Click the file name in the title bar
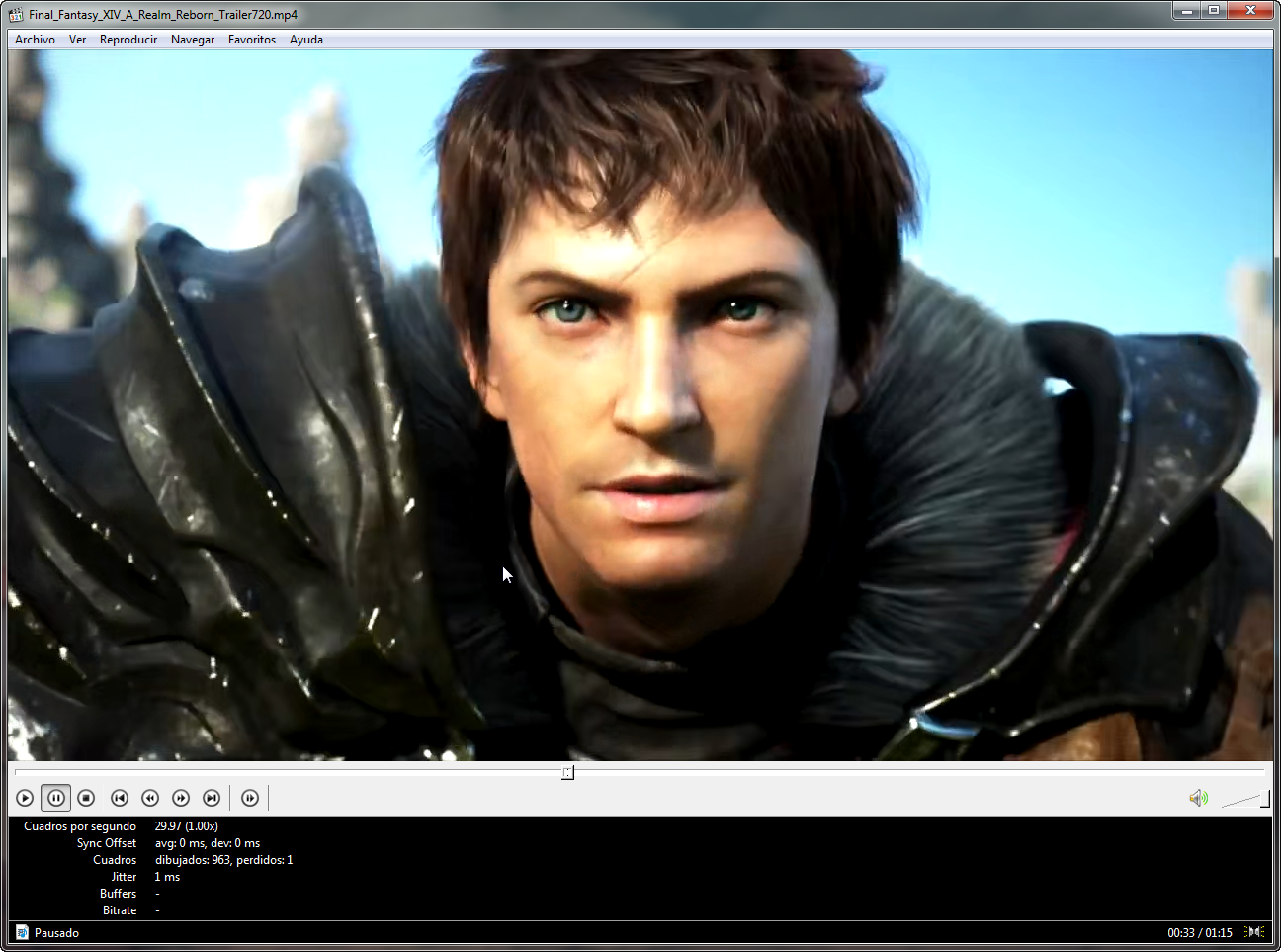The width and height of the screenshot is (1281, 952). [x=163, y=15]
